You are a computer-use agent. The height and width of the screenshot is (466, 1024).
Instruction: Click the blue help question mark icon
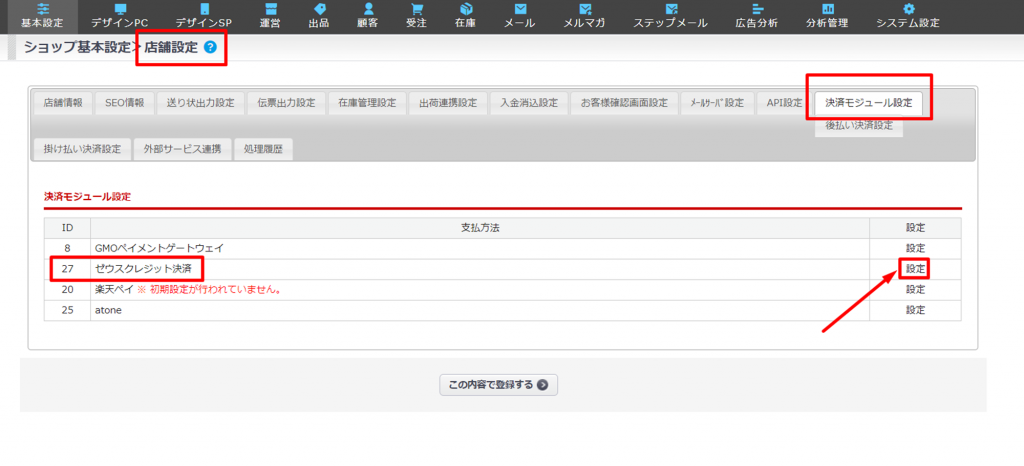click(x=210, y=47)
